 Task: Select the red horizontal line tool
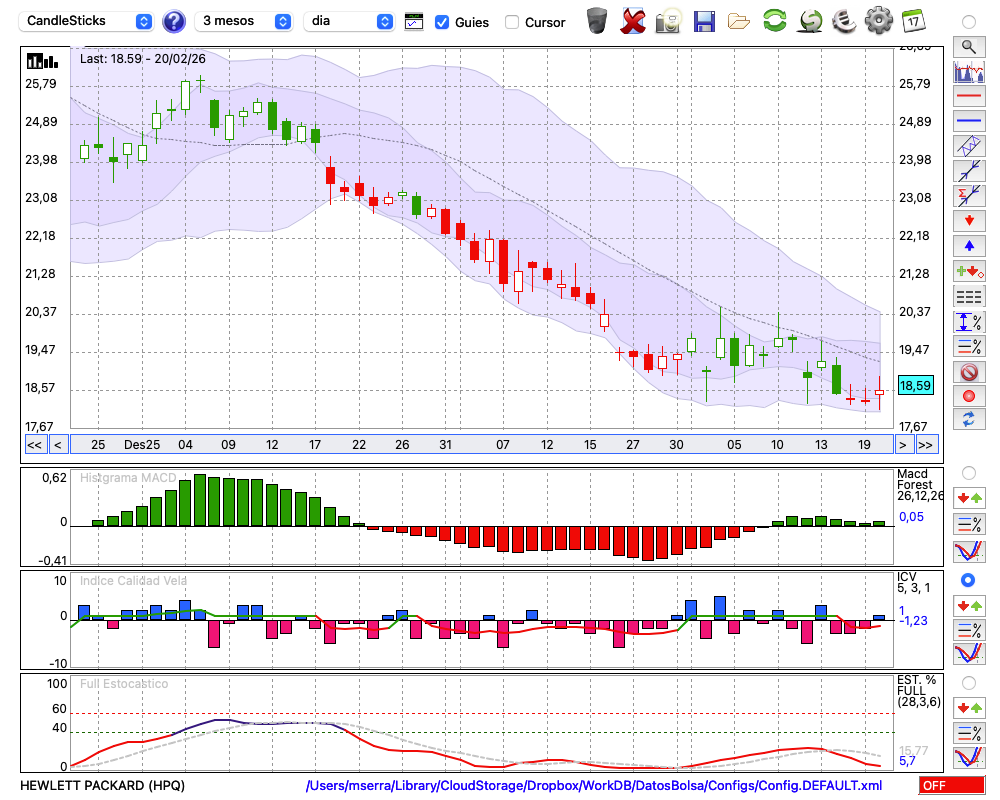(968, 97)
